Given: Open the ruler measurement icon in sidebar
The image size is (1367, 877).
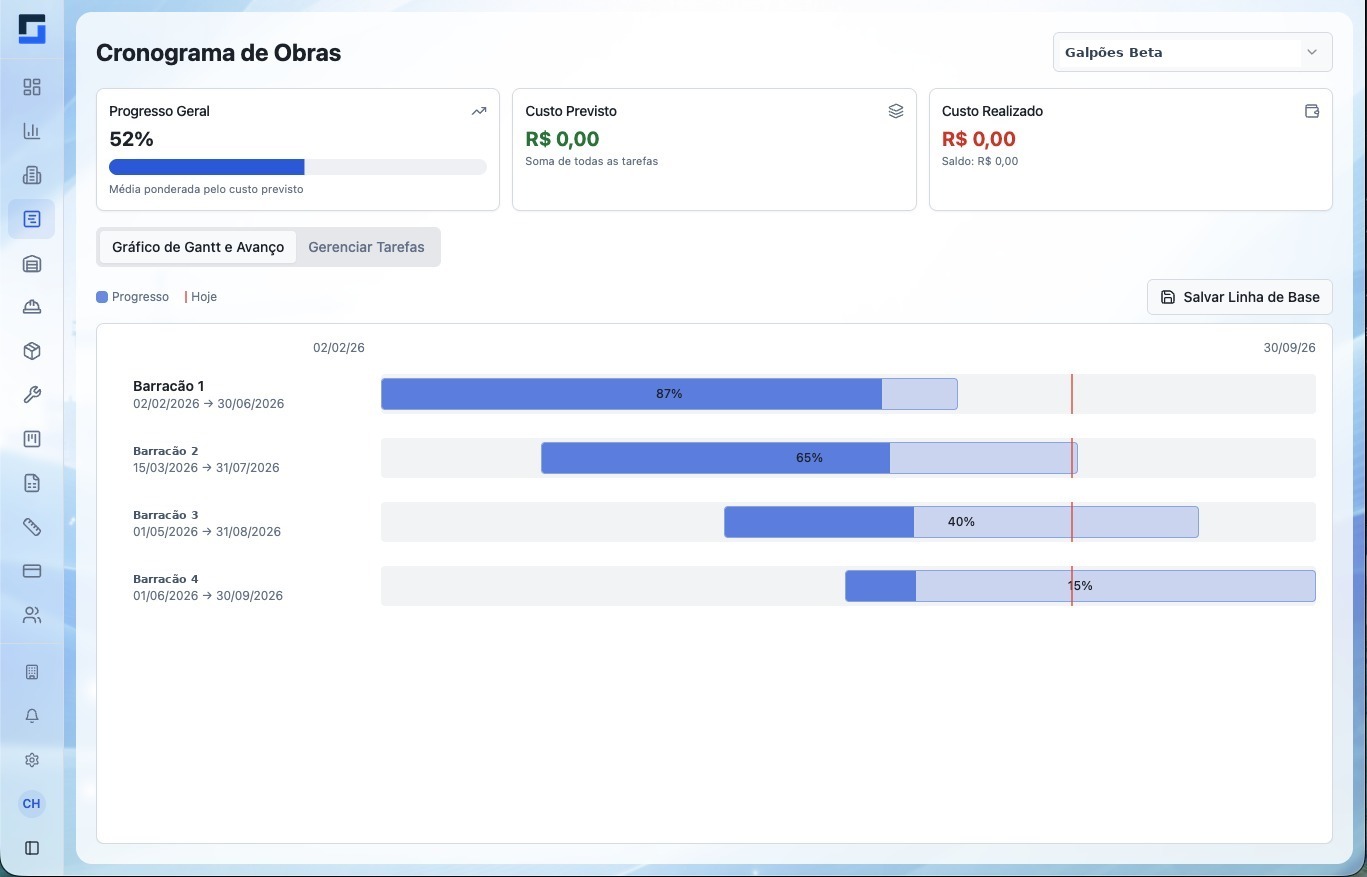Looking at the screenshot, I should point(32,527).
